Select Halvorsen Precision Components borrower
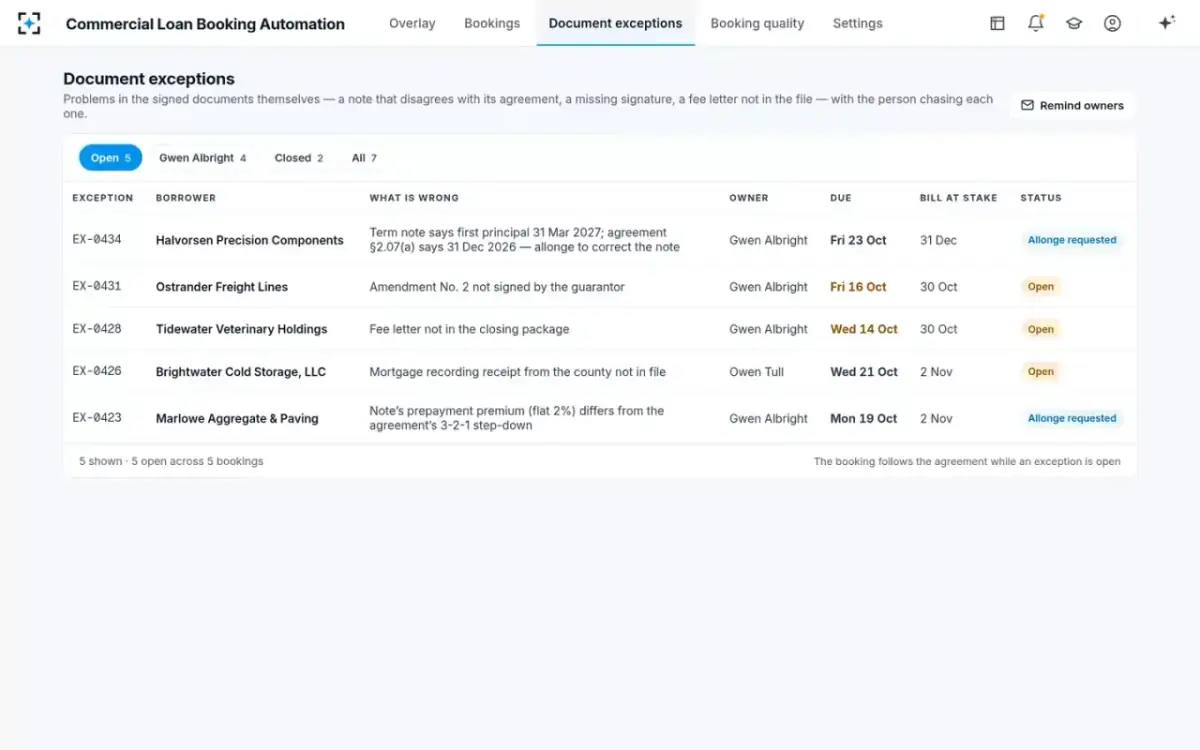The width and height of the screenshot is (1200, 750). [x=250, y=240]
